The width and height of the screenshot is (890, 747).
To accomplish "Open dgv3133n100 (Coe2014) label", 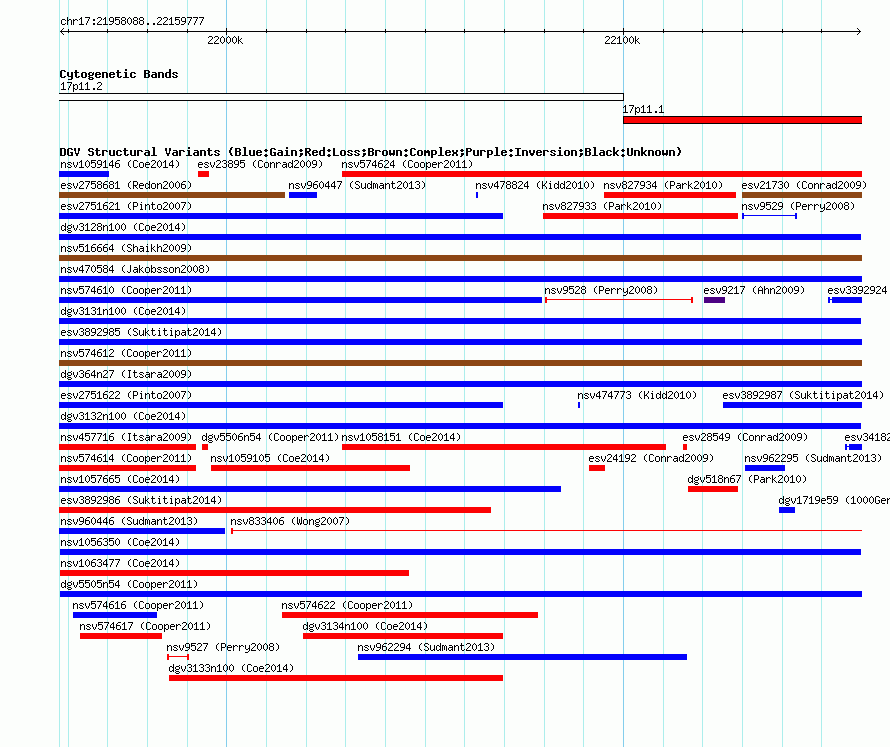I will [232, 669].
